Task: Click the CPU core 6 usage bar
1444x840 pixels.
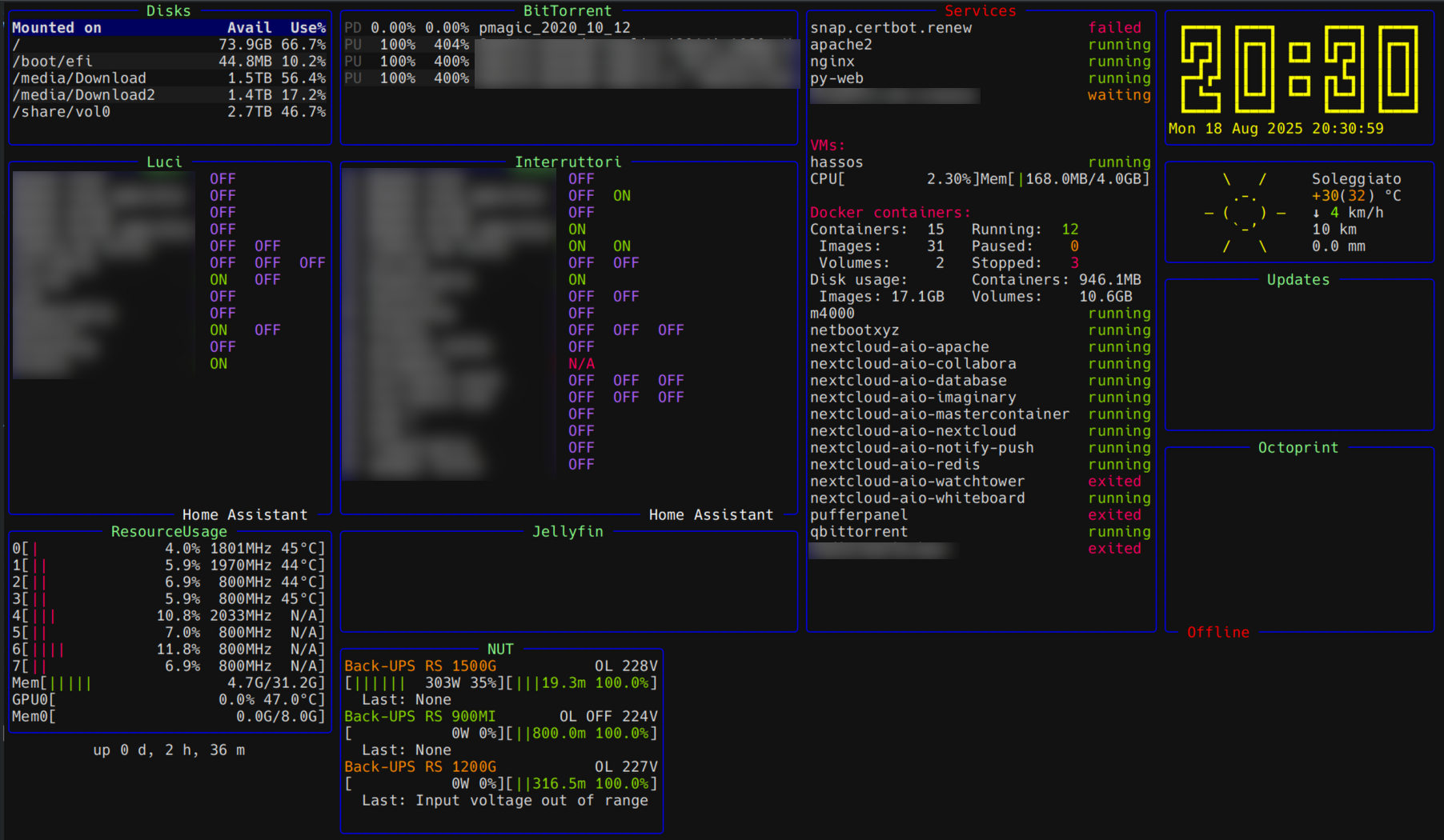Action: coord(169,650)
